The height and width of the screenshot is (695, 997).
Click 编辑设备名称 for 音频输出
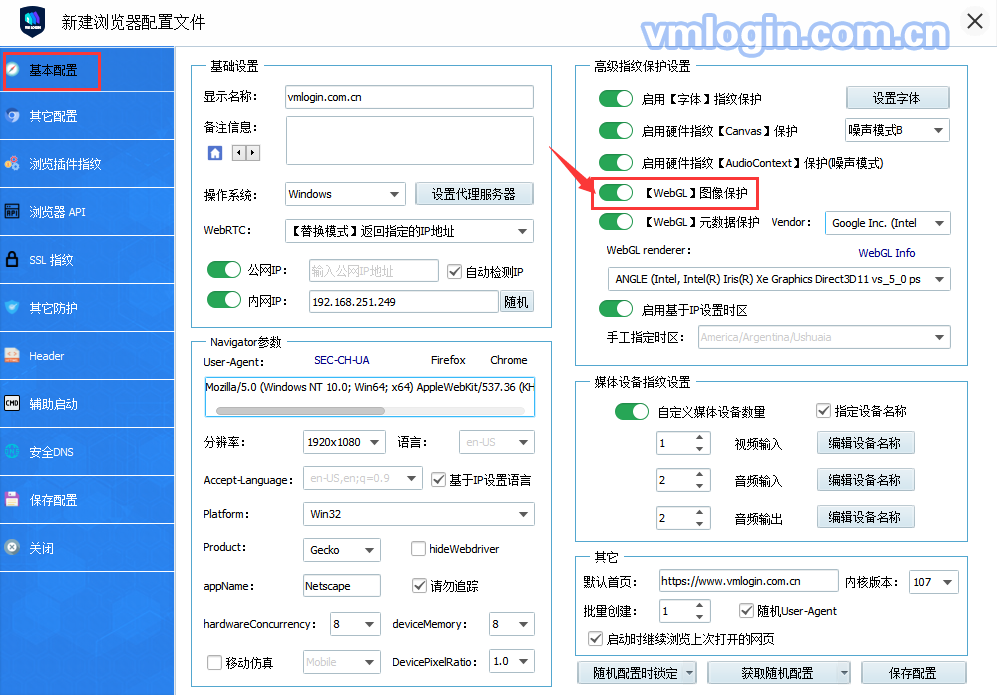coord(865,517)
